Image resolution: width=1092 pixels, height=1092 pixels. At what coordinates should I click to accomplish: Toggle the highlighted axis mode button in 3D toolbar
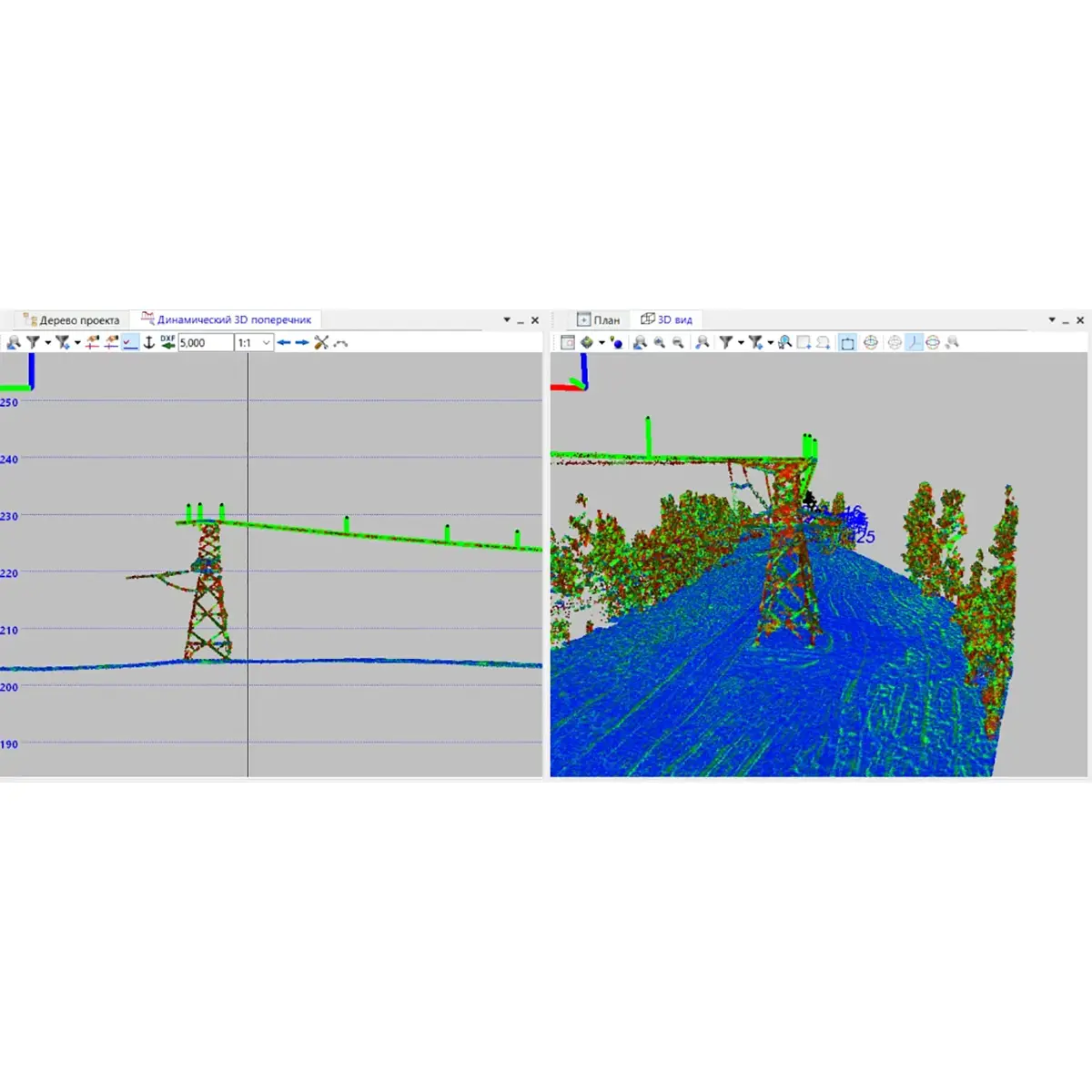pos(914,343)
